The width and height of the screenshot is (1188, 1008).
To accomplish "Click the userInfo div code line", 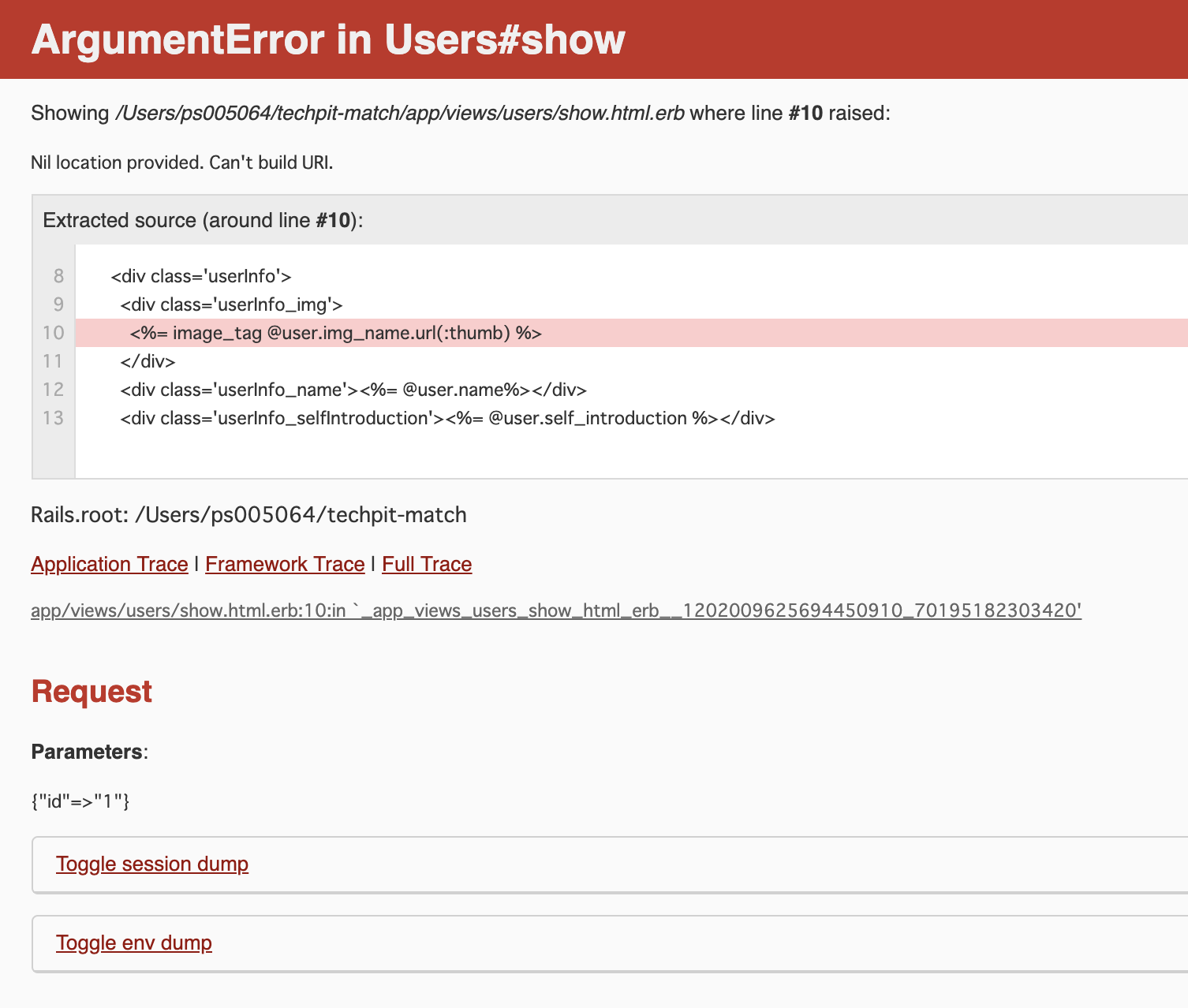I will (201, 276).
